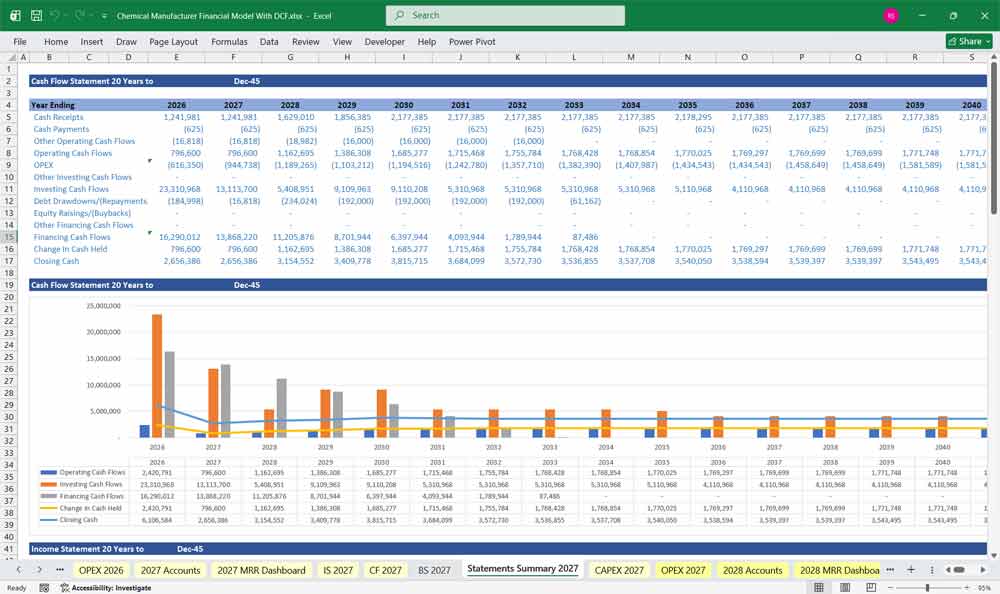Switch to the Formulas ribbon tab

[229, 42]
